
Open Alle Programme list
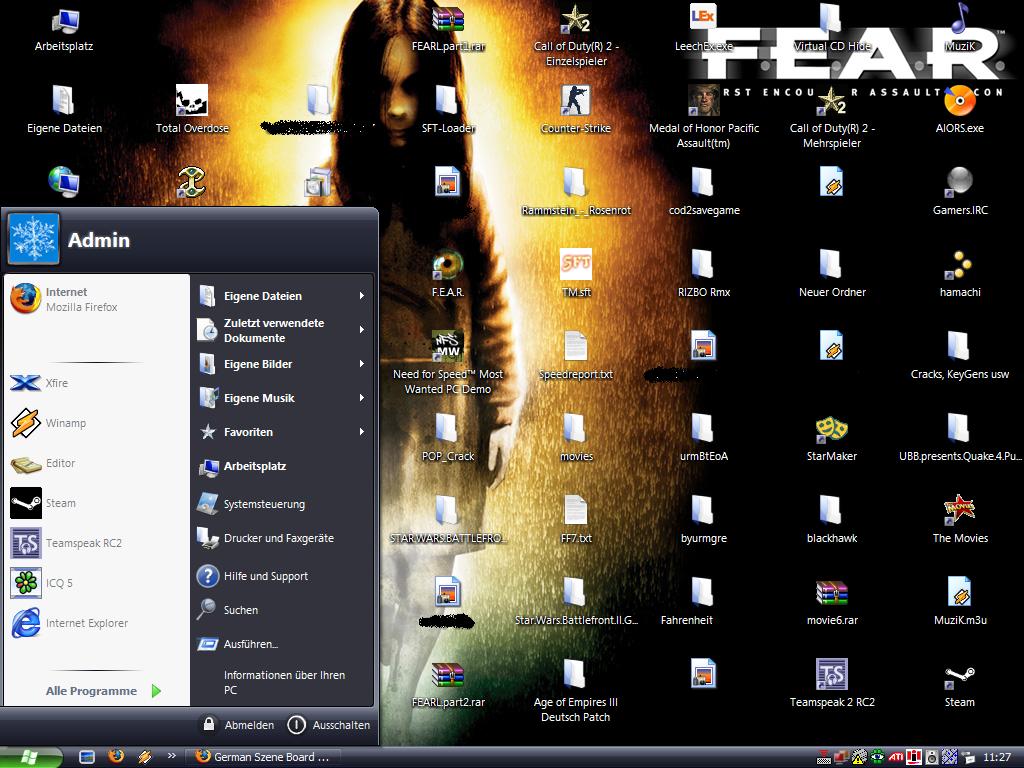tap(103, 691)
